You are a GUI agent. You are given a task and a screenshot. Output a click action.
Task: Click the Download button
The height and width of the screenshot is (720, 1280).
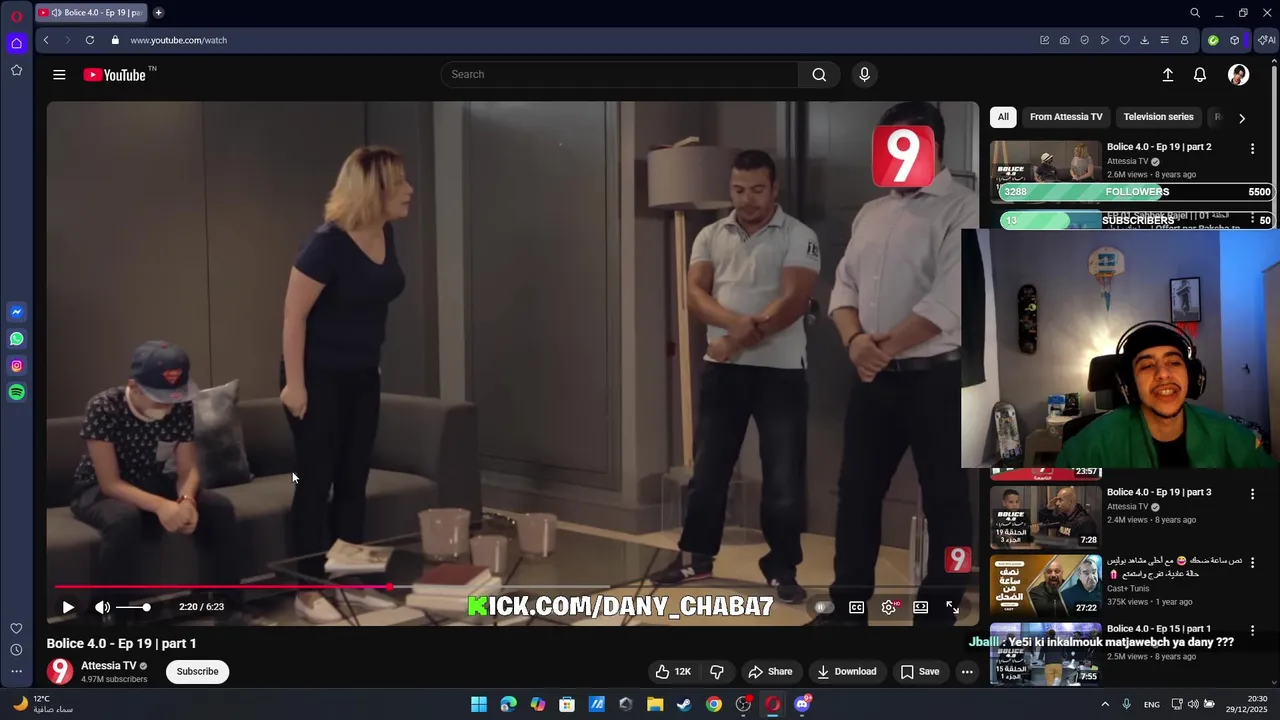click(x=846, y=672)
